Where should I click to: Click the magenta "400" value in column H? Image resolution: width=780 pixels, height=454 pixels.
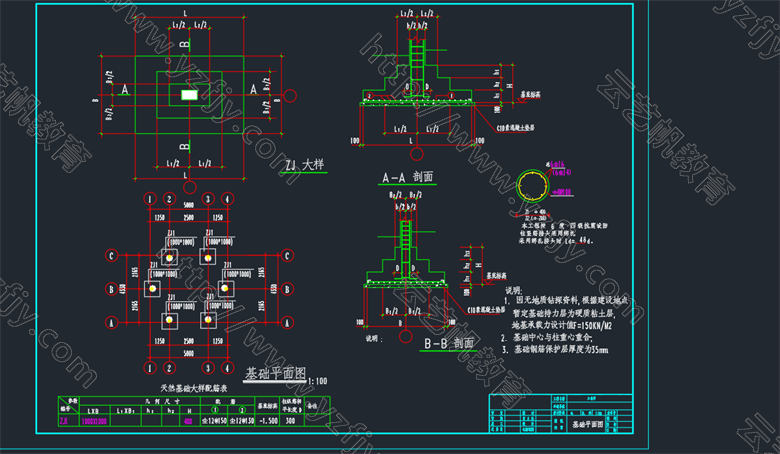tap(188, 421)
